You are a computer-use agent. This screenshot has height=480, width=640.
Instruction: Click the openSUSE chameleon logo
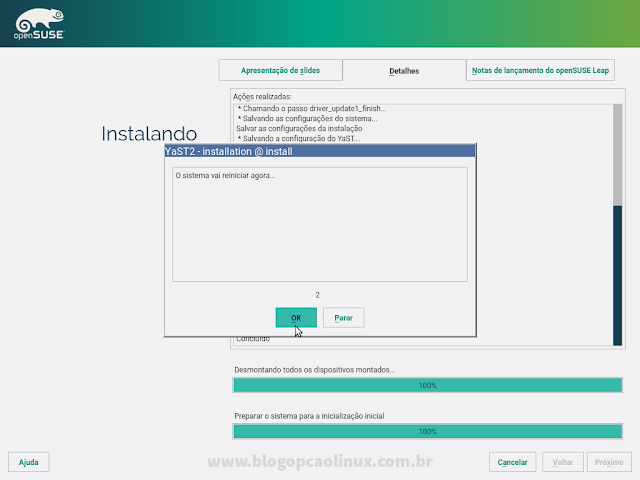click(x=39, y=24)
